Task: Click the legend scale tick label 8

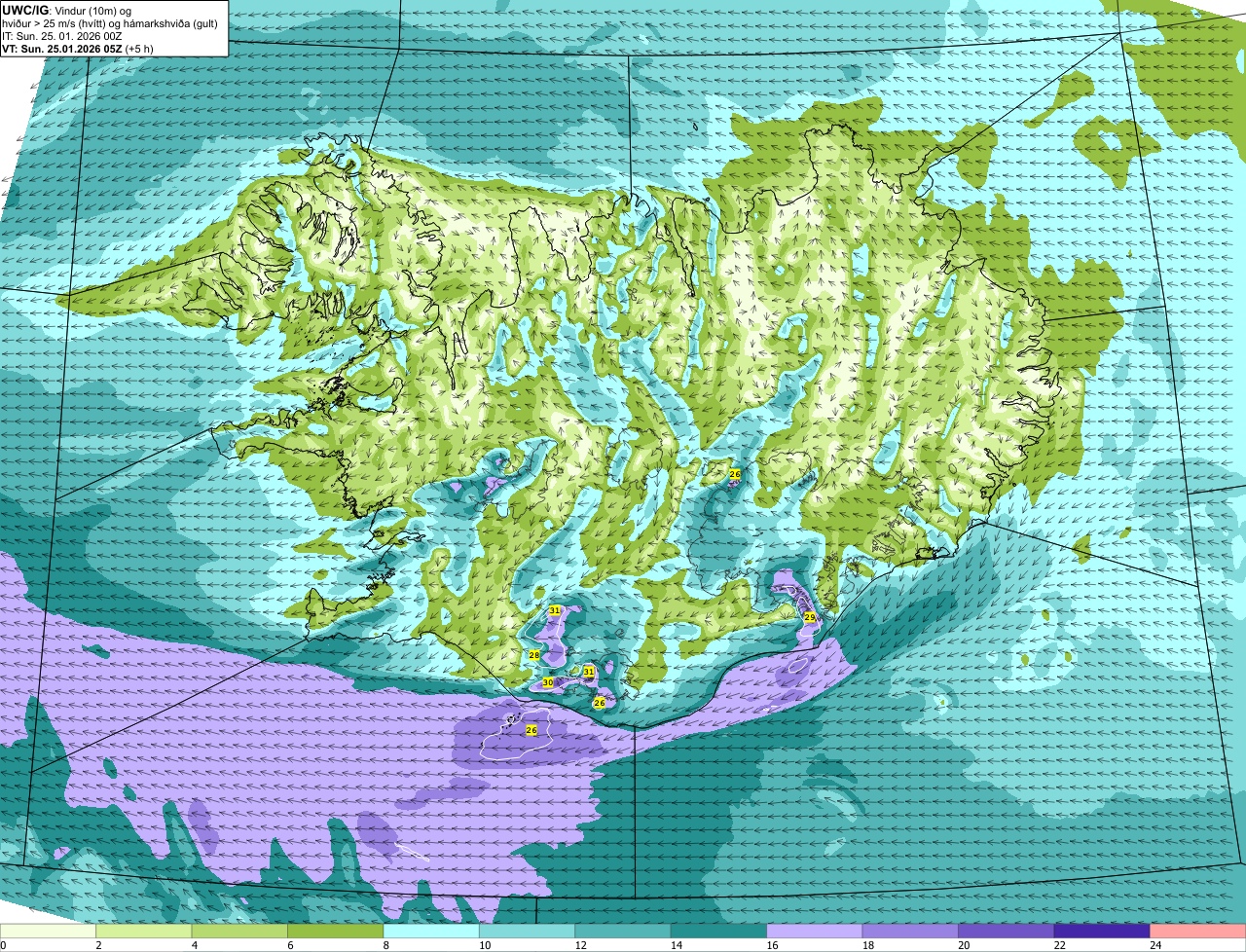Action: pos(385,945)
